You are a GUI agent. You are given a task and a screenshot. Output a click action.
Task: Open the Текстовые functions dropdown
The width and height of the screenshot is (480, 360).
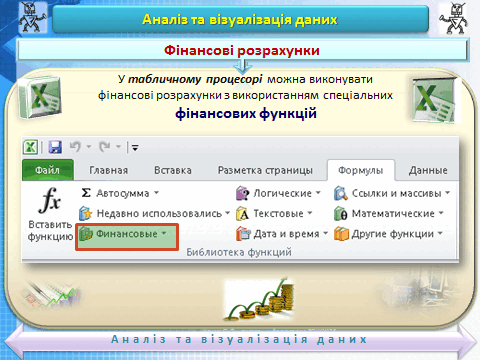coord(310,213)
